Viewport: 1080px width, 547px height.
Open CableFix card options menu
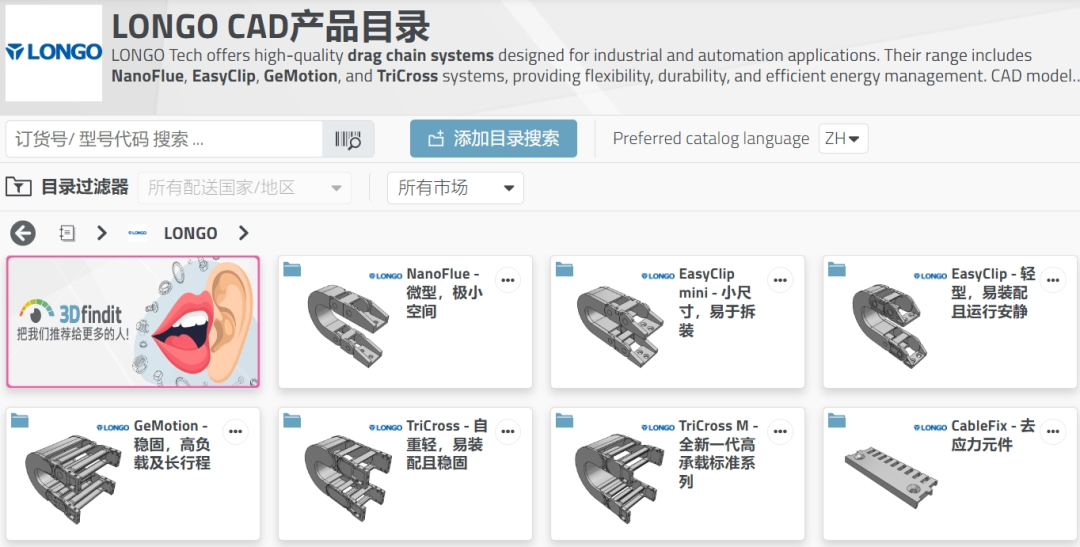(1053, 432)
